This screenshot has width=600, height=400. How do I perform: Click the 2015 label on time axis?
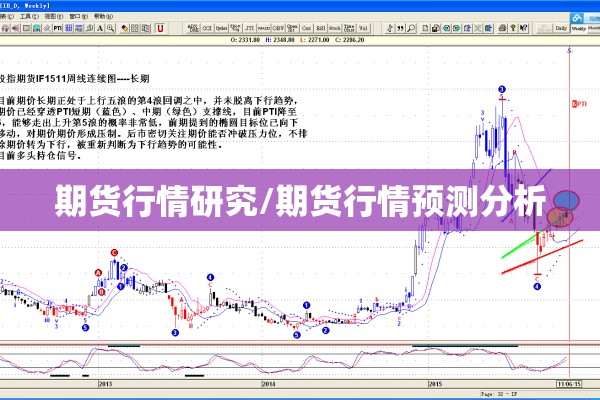tap(436, 384)
